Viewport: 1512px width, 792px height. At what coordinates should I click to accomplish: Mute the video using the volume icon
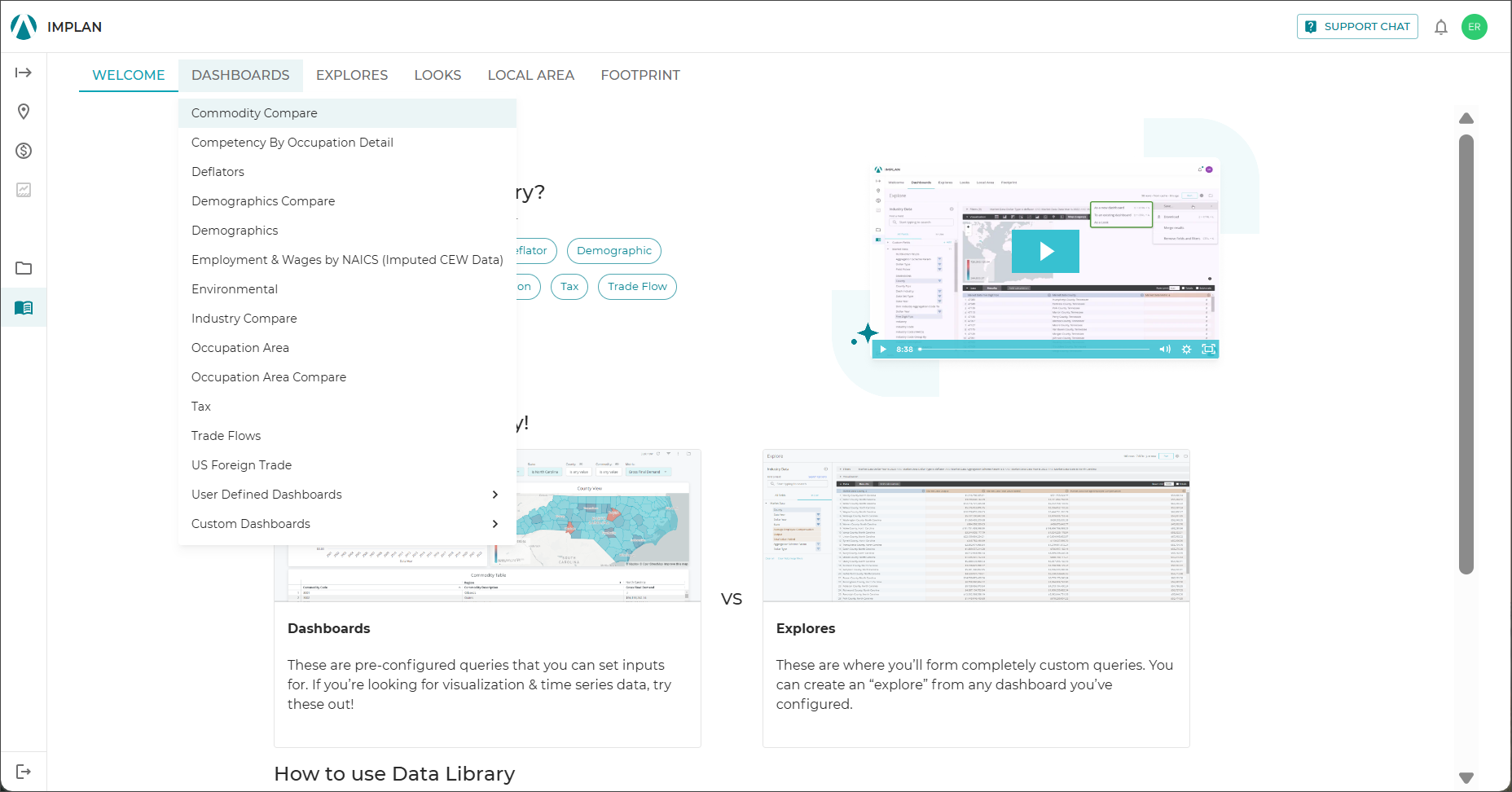pyautogui.click(x=1165, y=349)
